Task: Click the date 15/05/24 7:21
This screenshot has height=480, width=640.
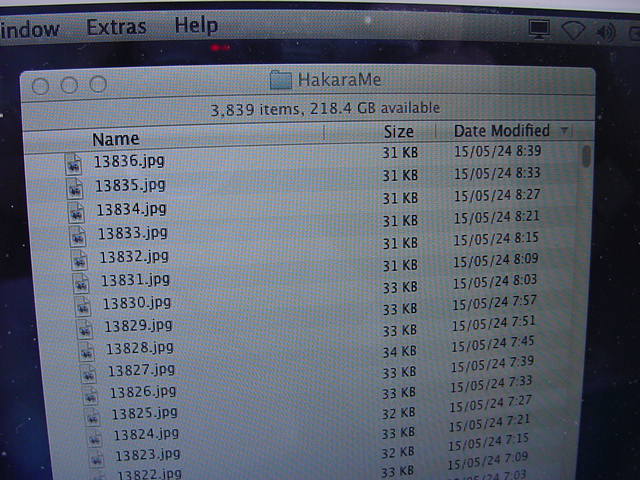Action: pos(489,423)
